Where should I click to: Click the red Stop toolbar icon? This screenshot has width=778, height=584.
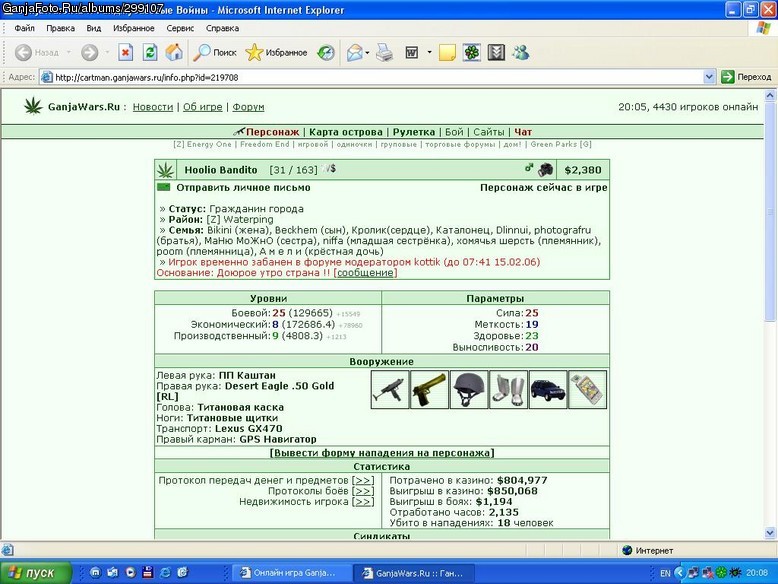click(126, 52)
